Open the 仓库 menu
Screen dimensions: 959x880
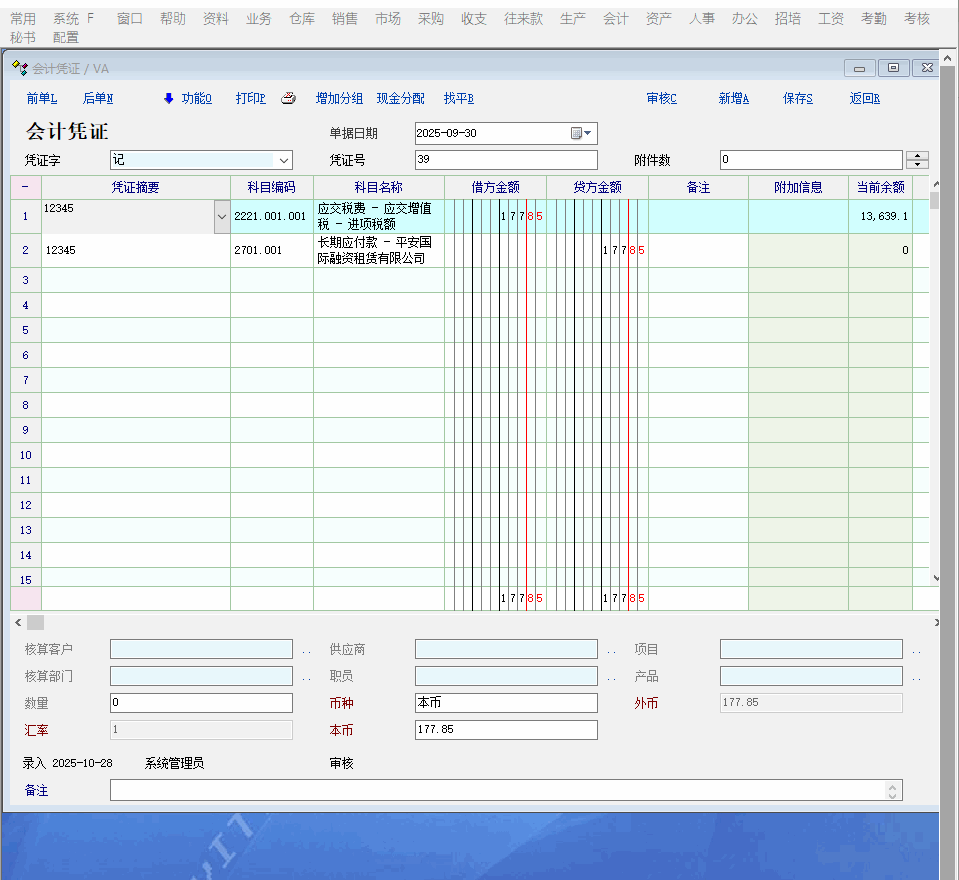point(302,18)
